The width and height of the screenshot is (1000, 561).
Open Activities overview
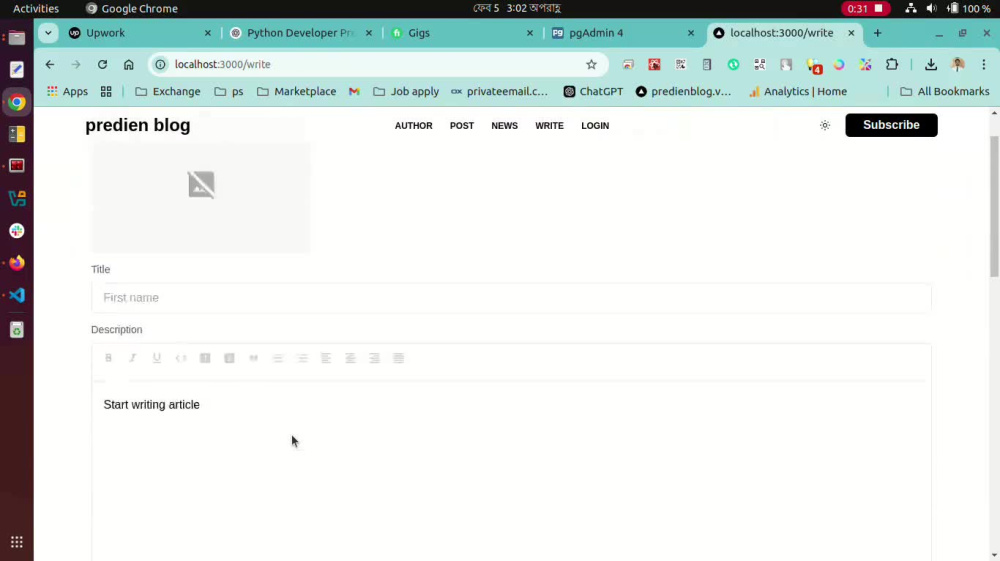pos(36,8)
